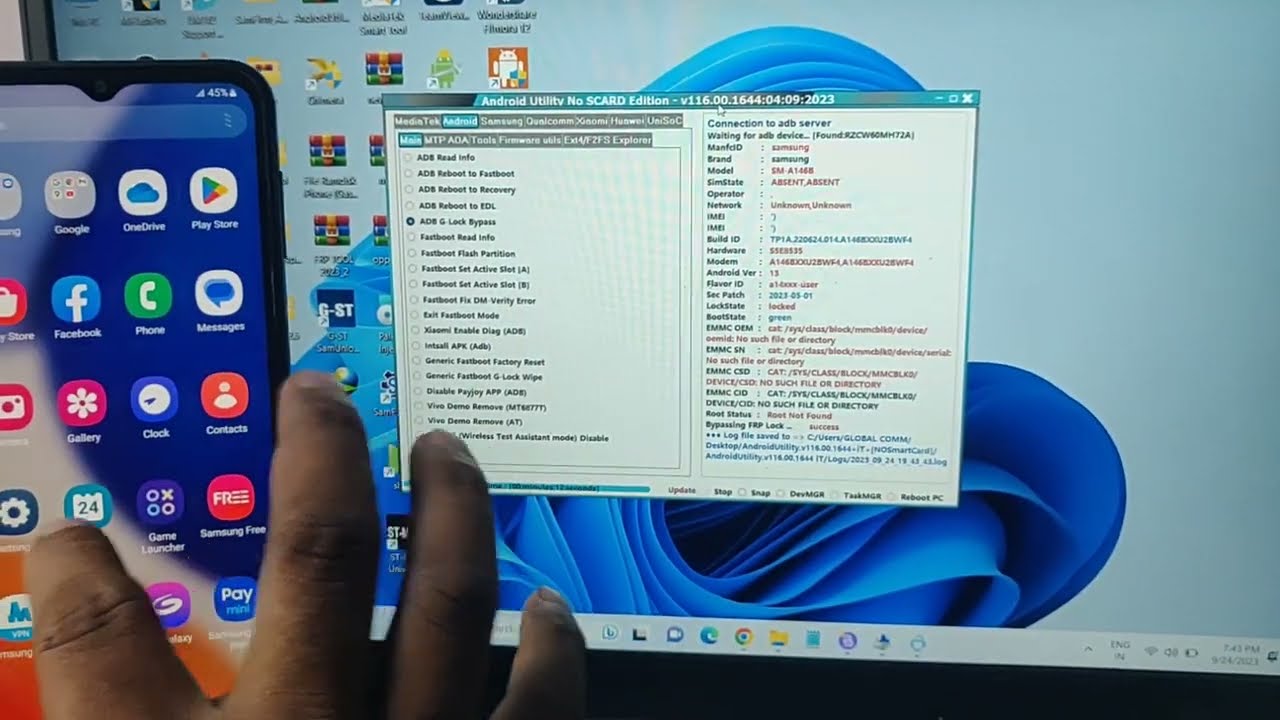The width and height of the screenshot is (1280, 720).
Task: Switch to the MediaTek tab
Action: [416, 121]
